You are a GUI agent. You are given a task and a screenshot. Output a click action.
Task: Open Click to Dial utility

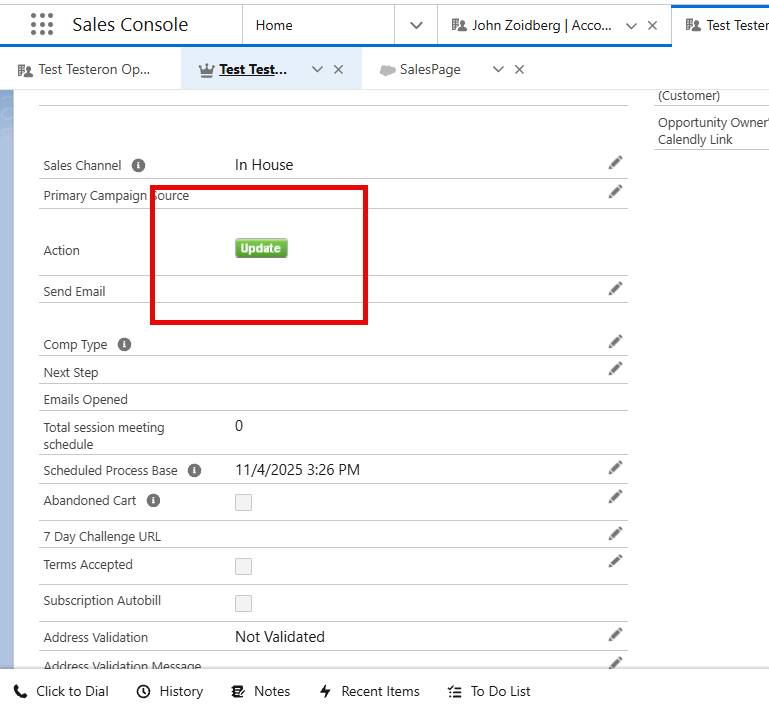62,691
